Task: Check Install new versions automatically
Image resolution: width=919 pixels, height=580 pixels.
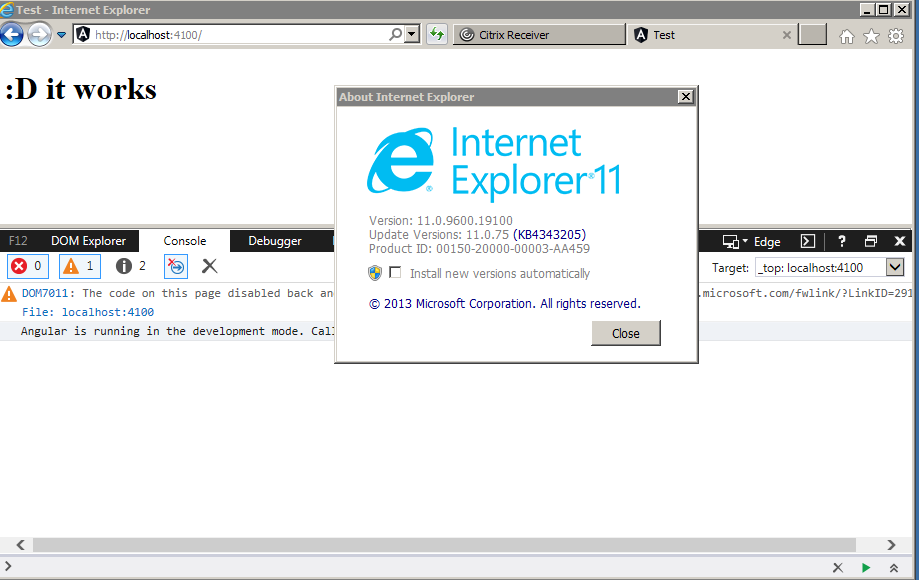Action: (396, 272)
